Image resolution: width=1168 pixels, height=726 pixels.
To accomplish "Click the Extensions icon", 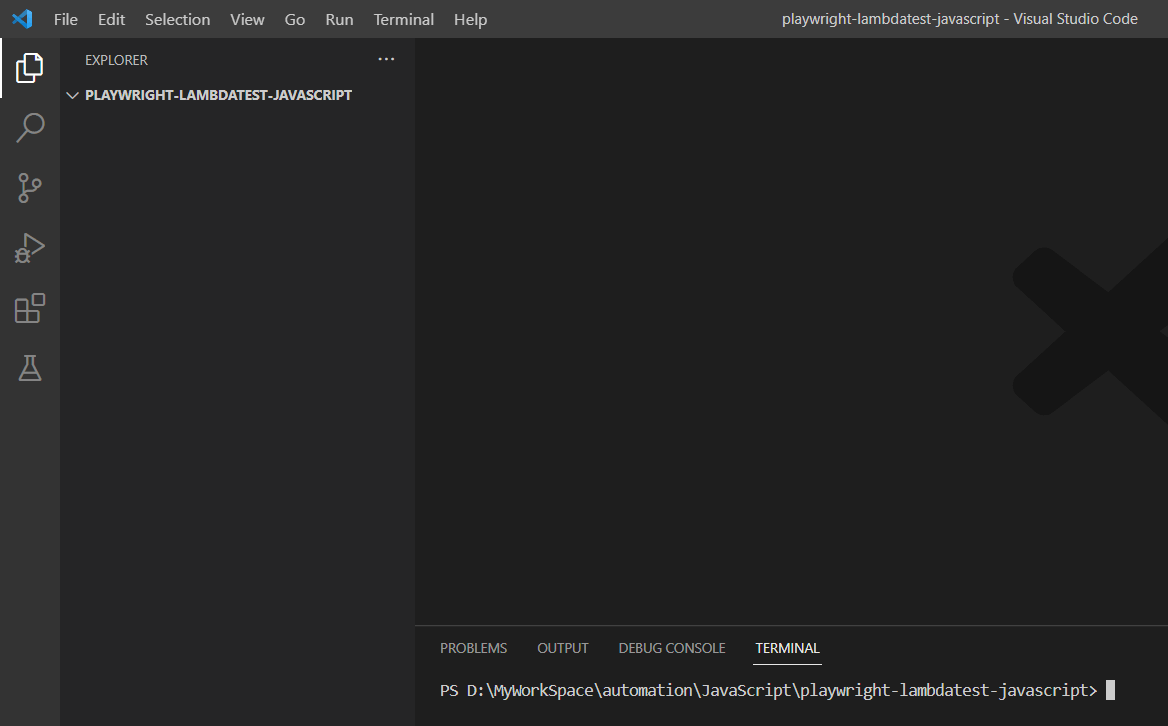I will point(29,308).
